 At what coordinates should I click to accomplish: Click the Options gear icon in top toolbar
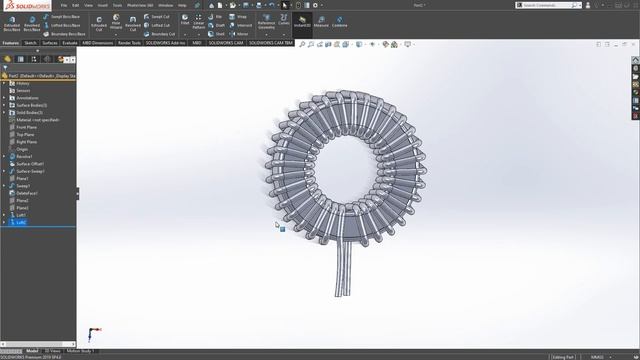pos(315,5)
